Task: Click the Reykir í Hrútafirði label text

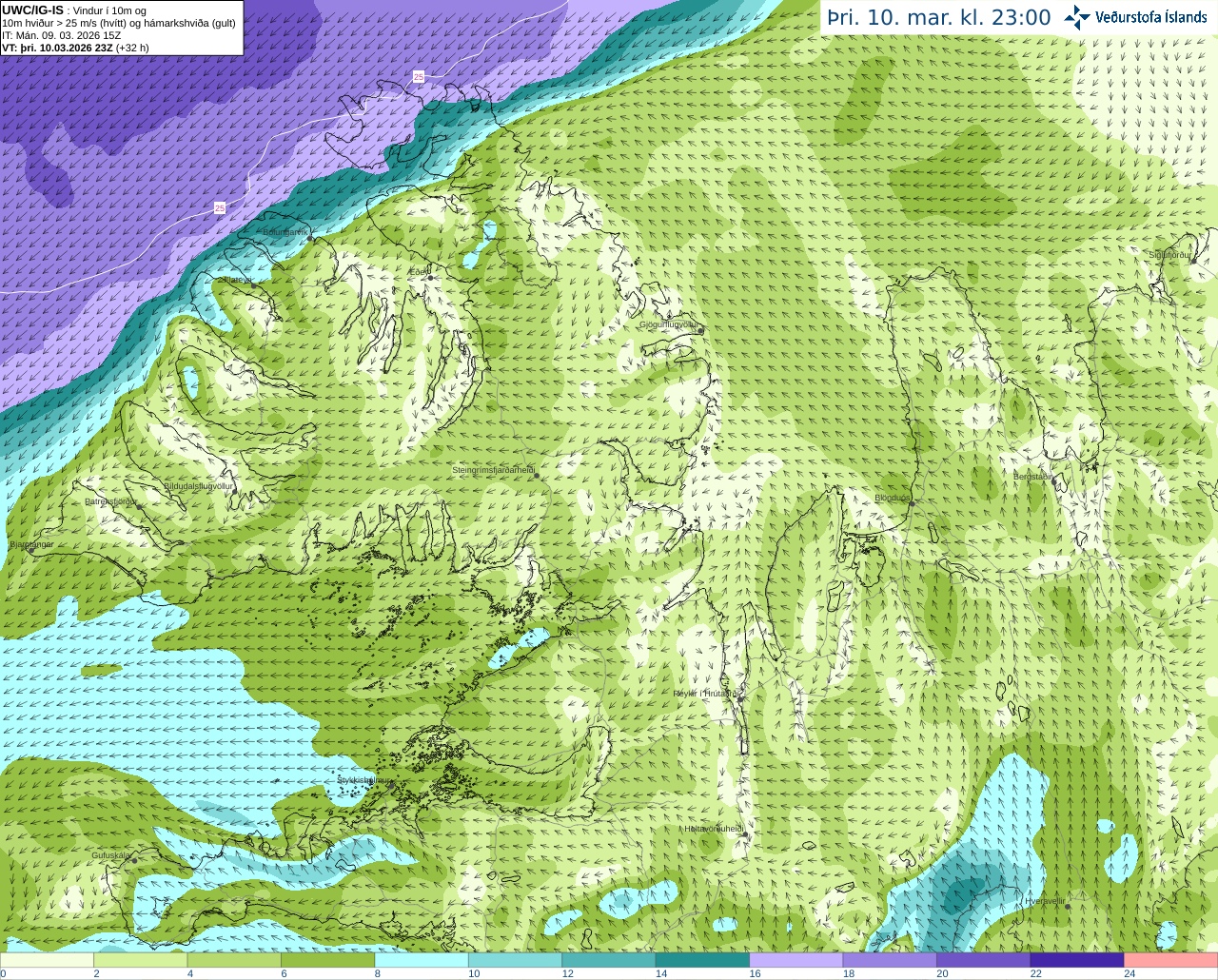Action: pos(707,694)
